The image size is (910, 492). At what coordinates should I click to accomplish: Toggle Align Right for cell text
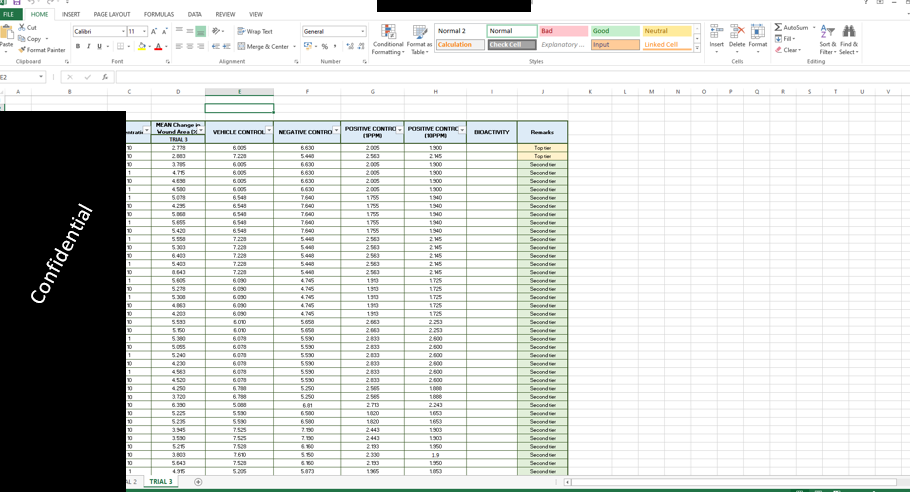pos(200,46)
